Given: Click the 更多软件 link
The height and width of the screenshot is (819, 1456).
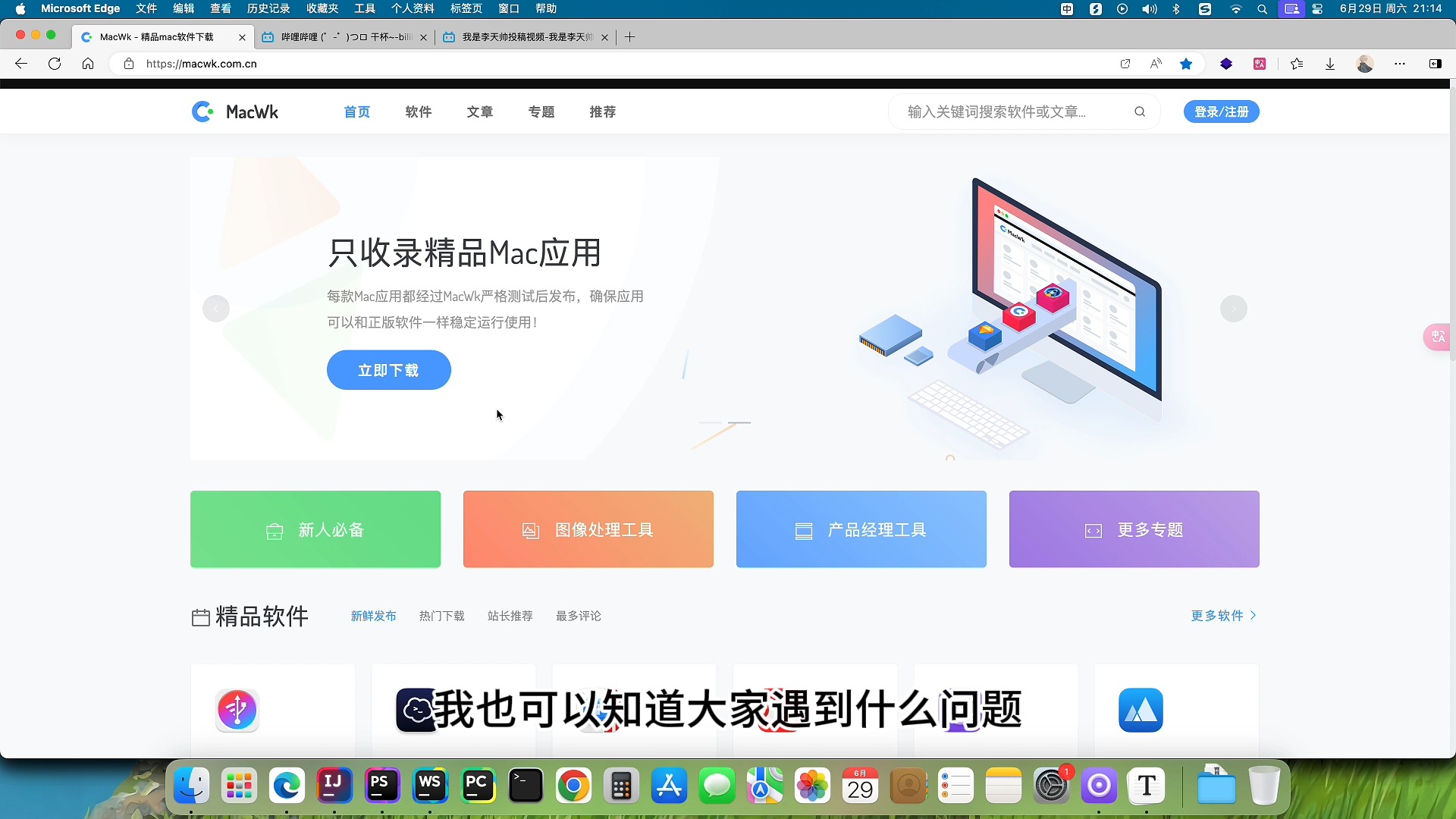Looking at the screenshot, I should coord(1223,615).
